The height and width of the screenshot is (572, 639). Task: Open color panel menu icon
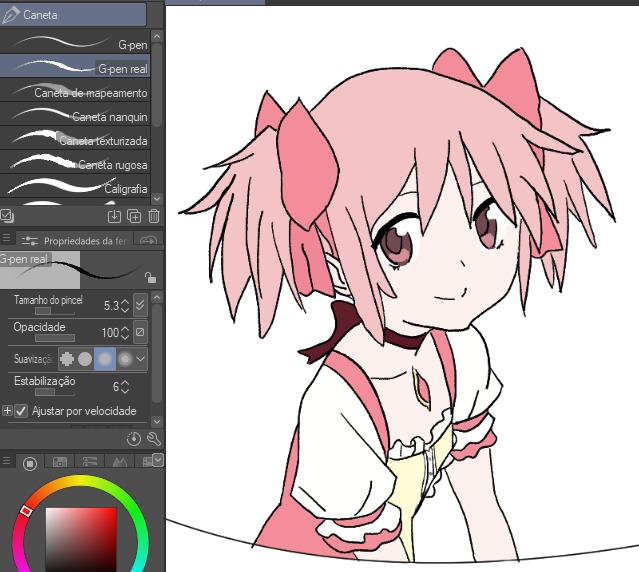pyautogui.click(x=6, y=460)
